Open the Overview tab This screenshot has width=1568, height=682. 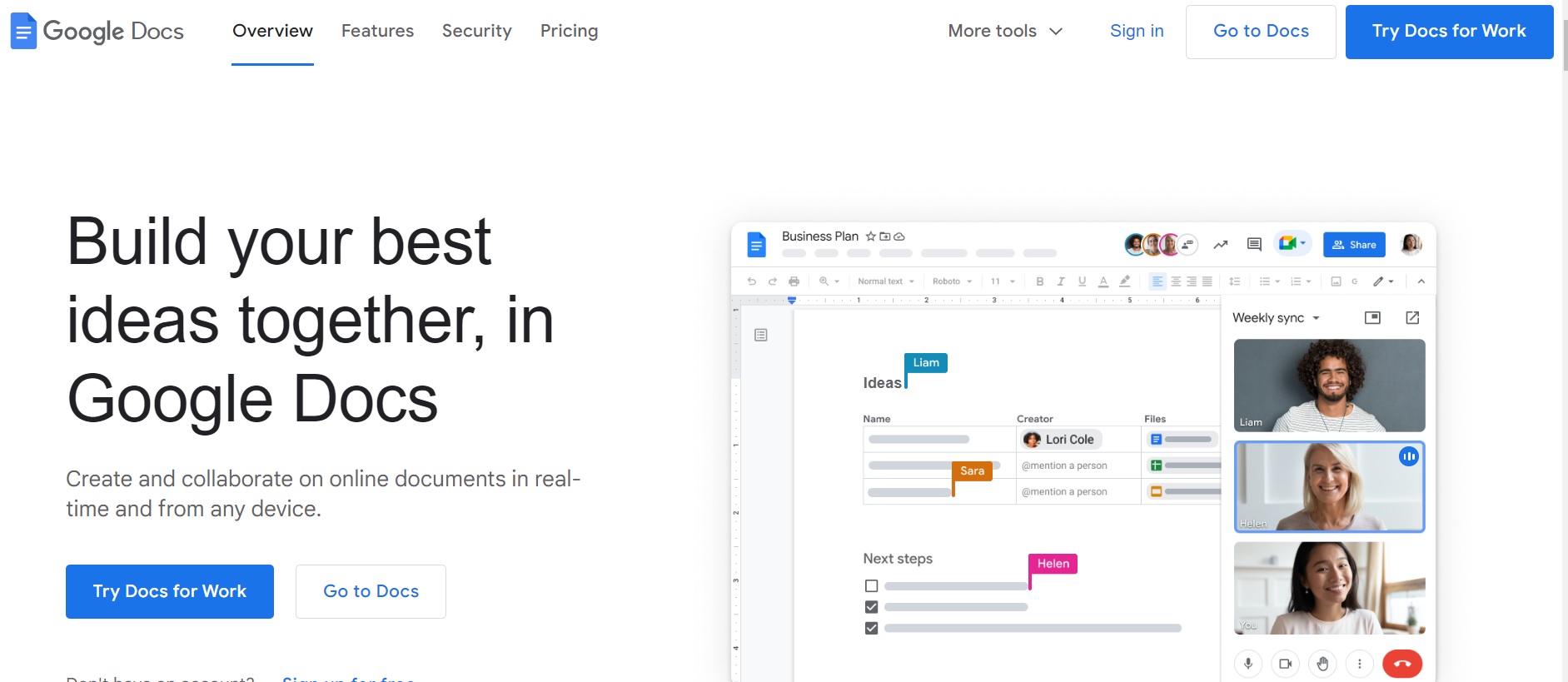pos(272,31)
